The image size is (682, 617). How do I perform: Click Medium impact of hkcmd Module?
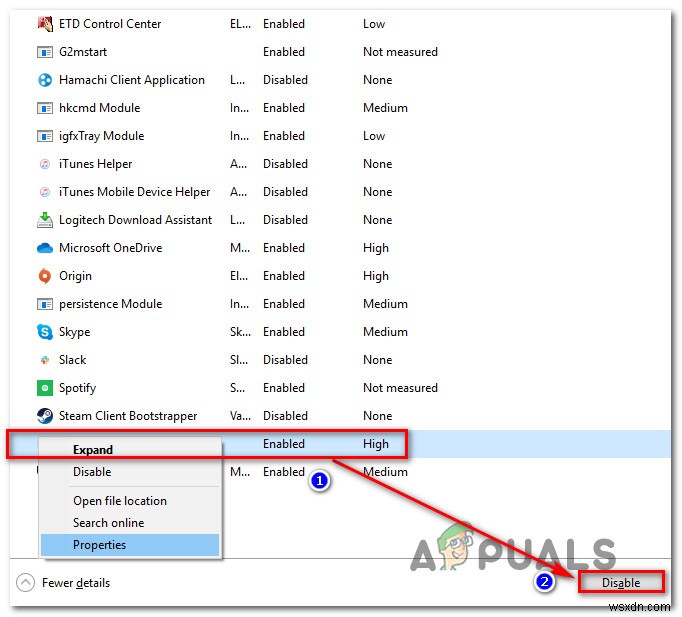click(385, 108)
